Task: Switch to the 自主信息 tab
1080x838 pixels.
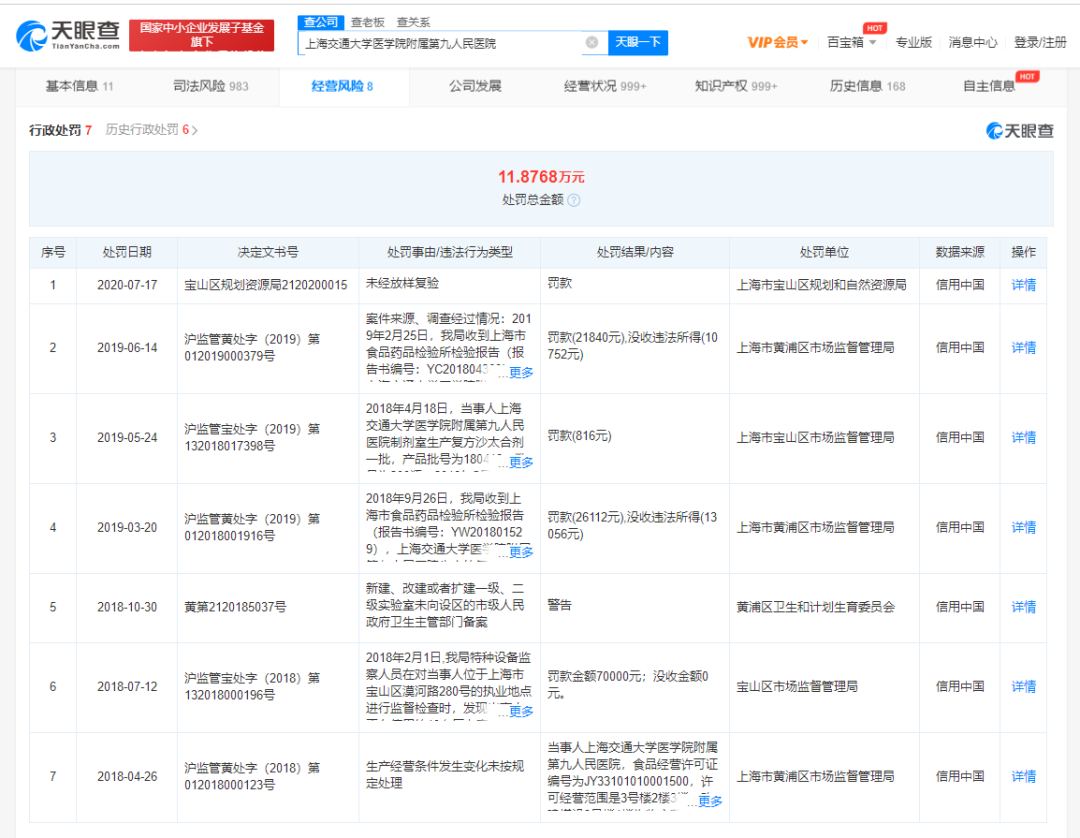Action: pos(989,86)
